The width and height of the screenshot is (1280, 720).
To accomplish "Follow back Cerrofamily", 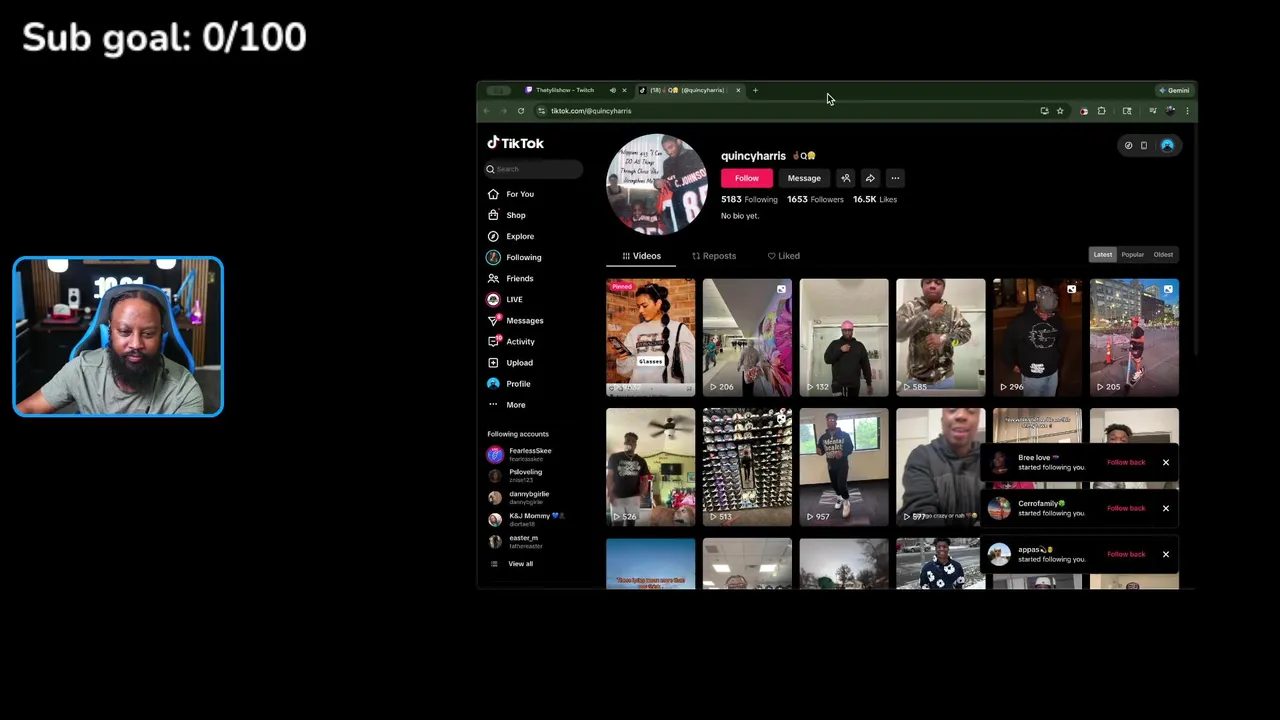I will (1126, 508).
